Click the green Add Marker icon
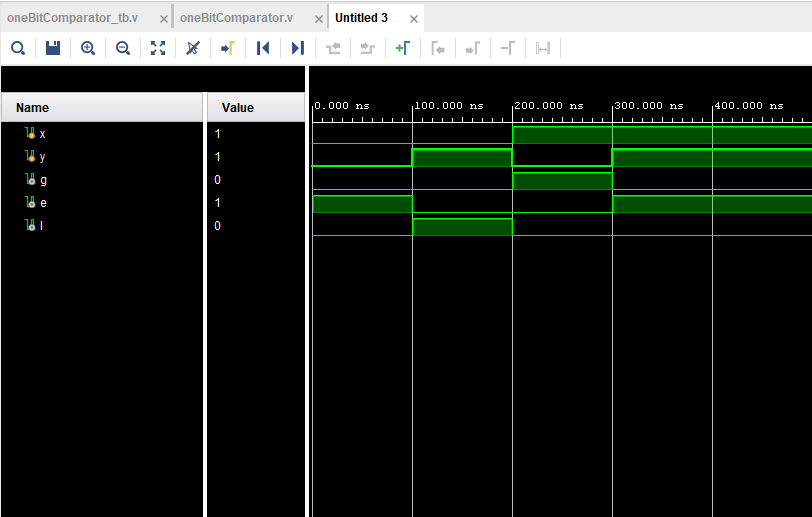Viewport: 812px width, 517px height. 402,48
